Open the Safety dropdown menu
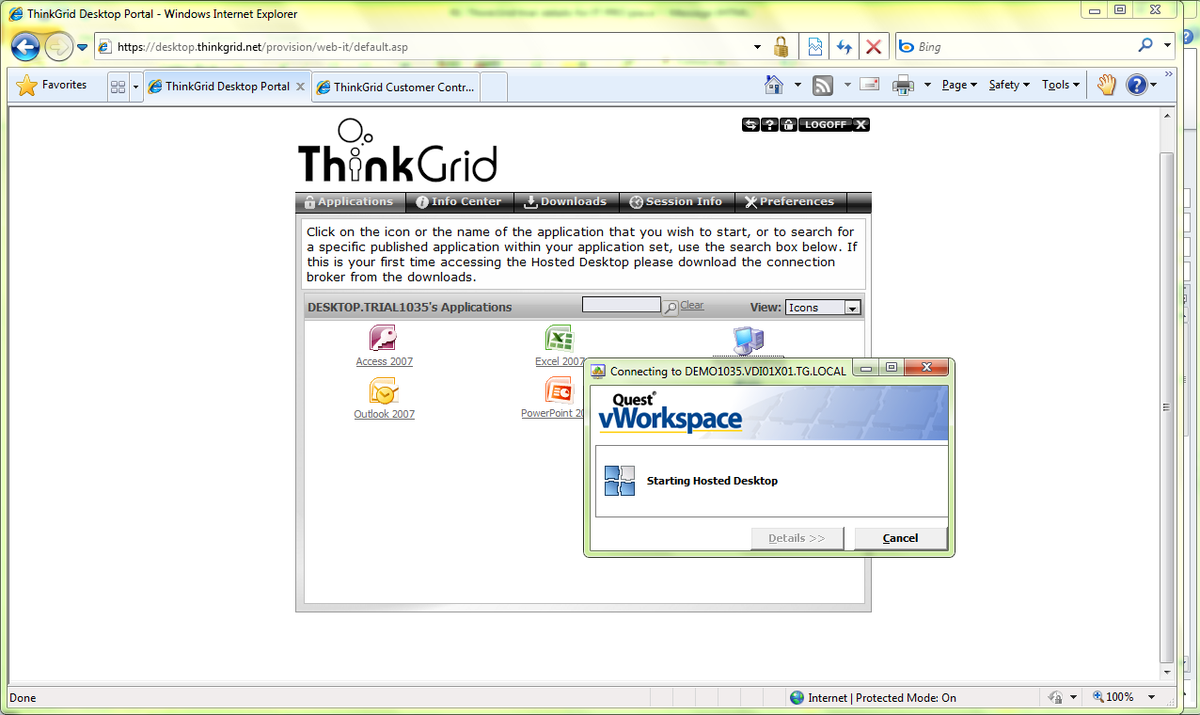 point(1007,85)
